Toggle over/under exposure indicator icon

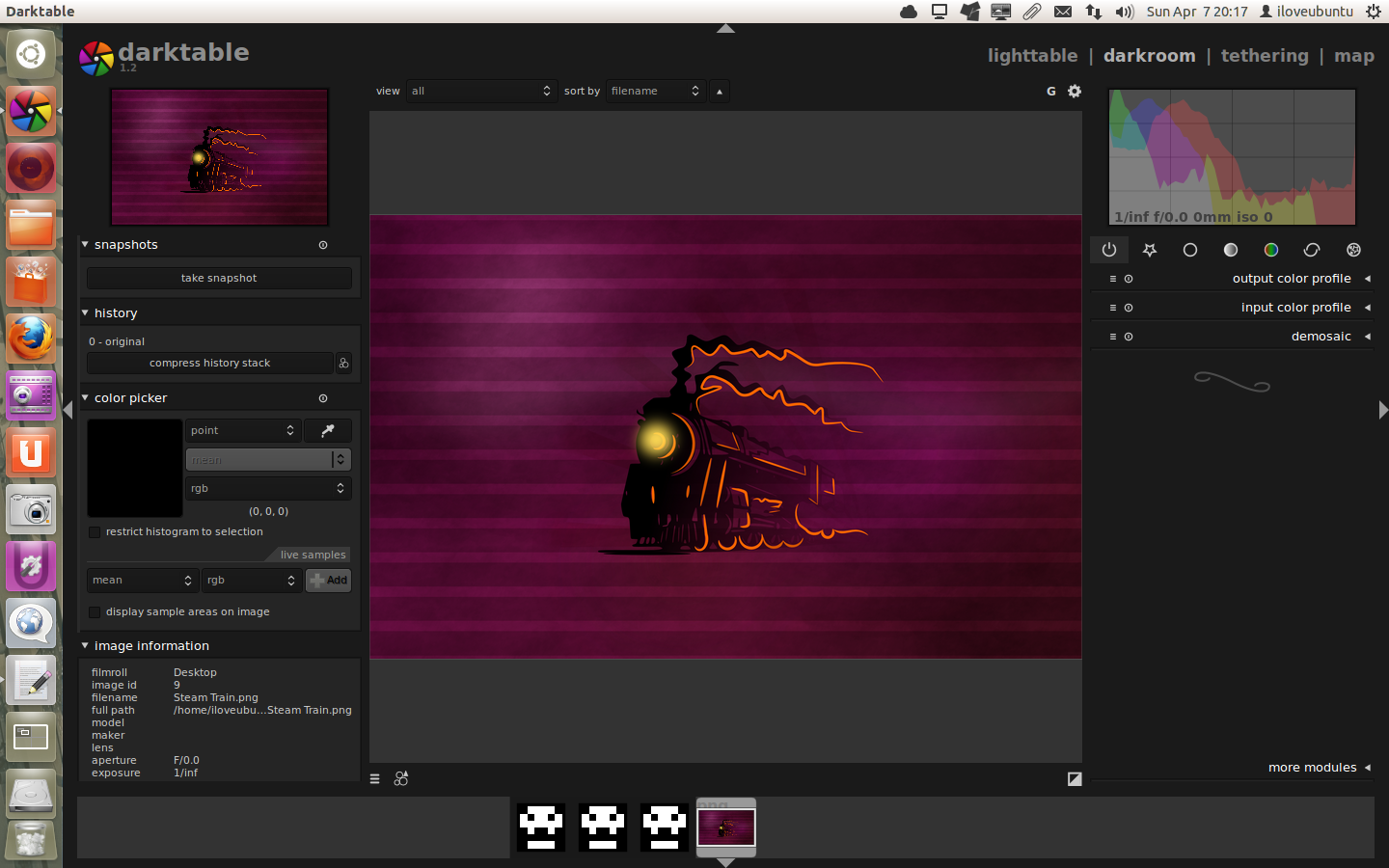[x=1075, y=779]
